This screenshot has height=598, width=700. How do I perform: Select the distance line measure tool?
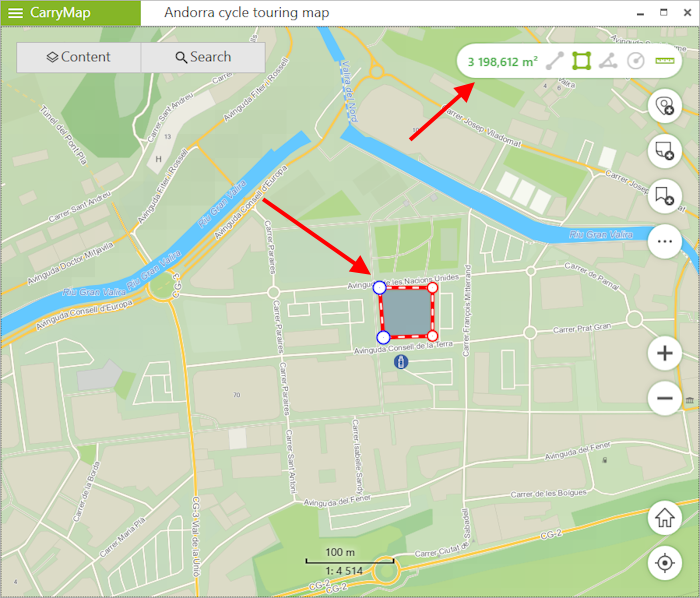tap(555, 61)
